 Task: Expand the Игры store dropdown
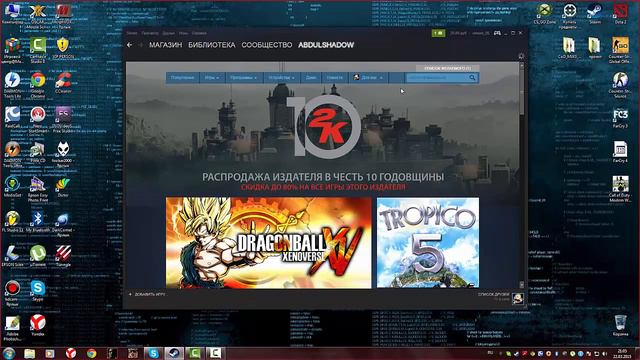click(x=212, y=78)
